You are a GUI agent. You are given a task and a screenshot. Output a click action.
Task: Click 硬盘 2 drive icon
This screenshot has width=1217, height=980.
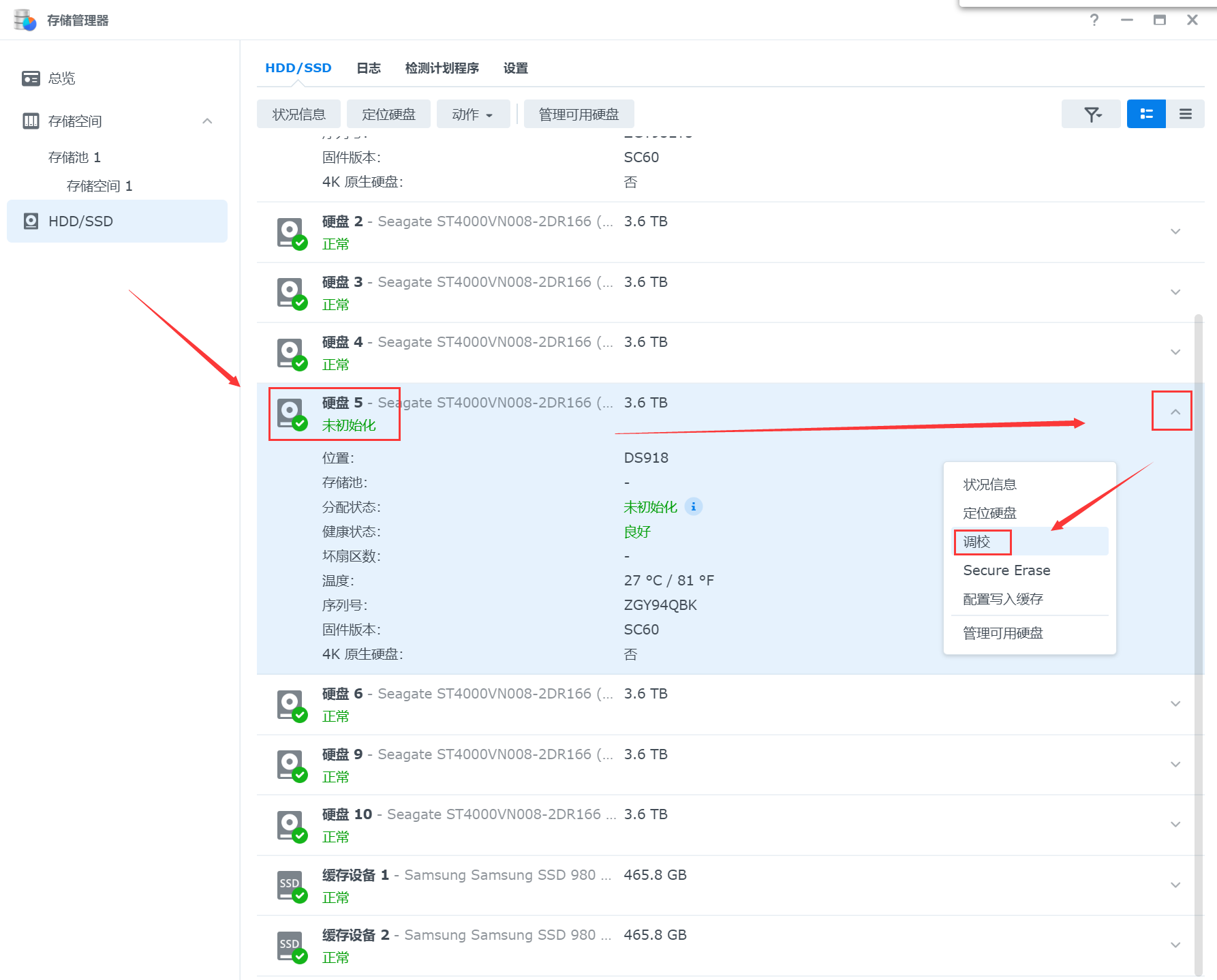pos(291,232)
